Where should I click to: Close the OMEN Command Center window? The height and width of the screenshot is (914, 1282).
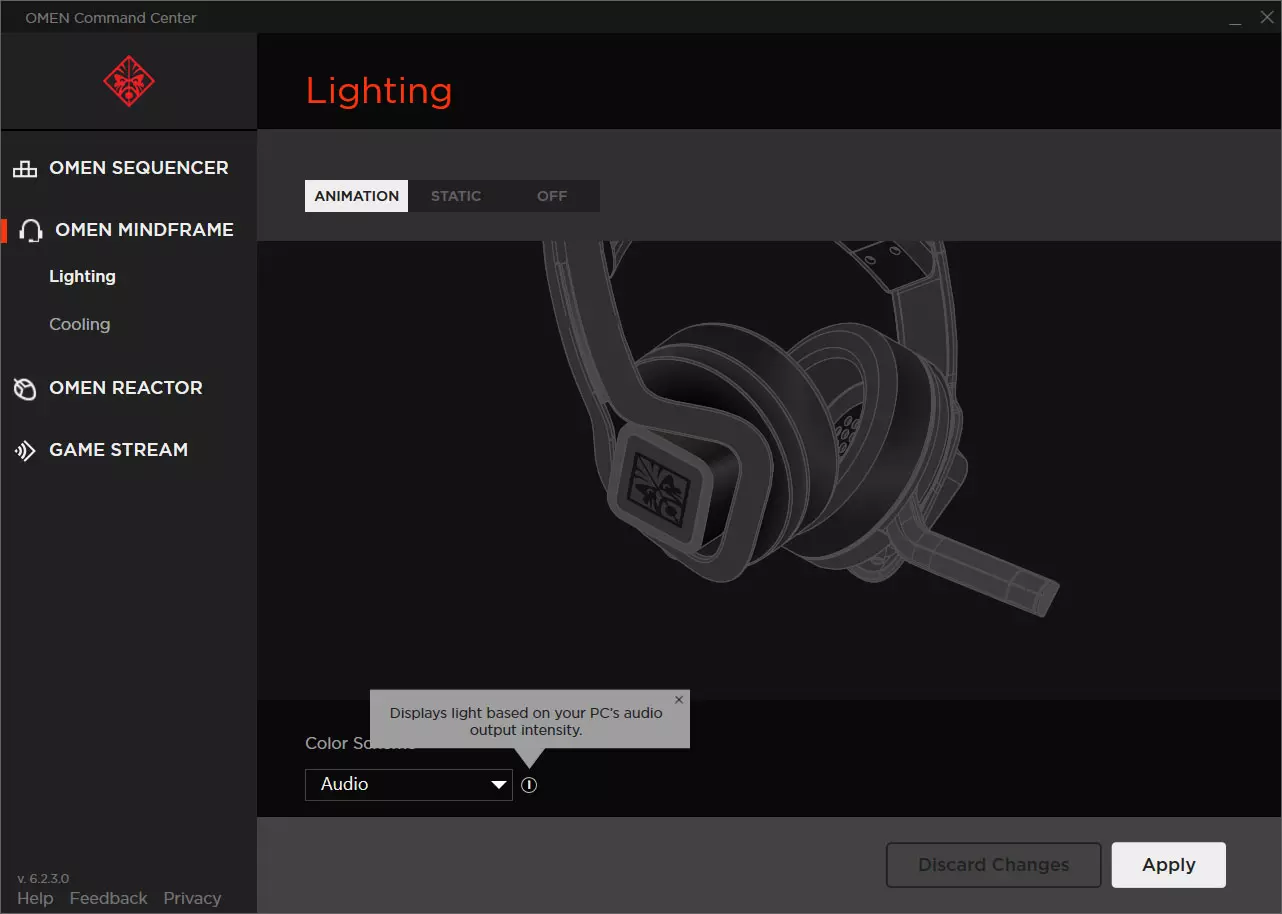1265,18
